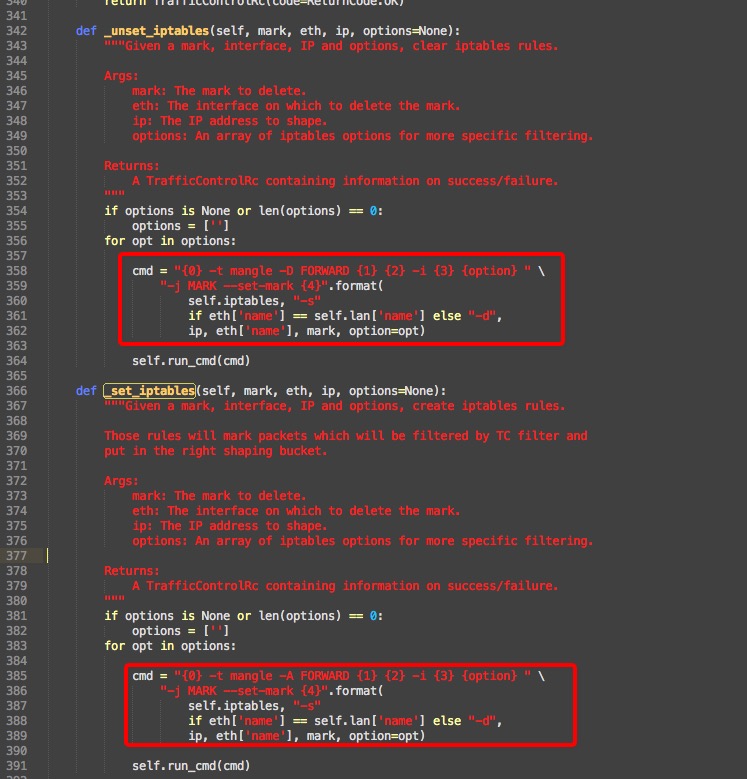747x779 pixels.
Task: Click 'ip: The IP address to shape.' line 375
Action: click(x=229, y=526)
